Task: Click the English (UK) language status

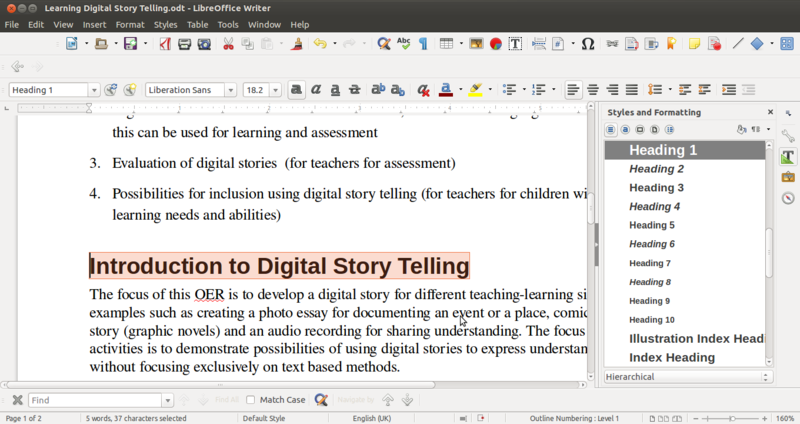Action: click(x=371, y=418)
